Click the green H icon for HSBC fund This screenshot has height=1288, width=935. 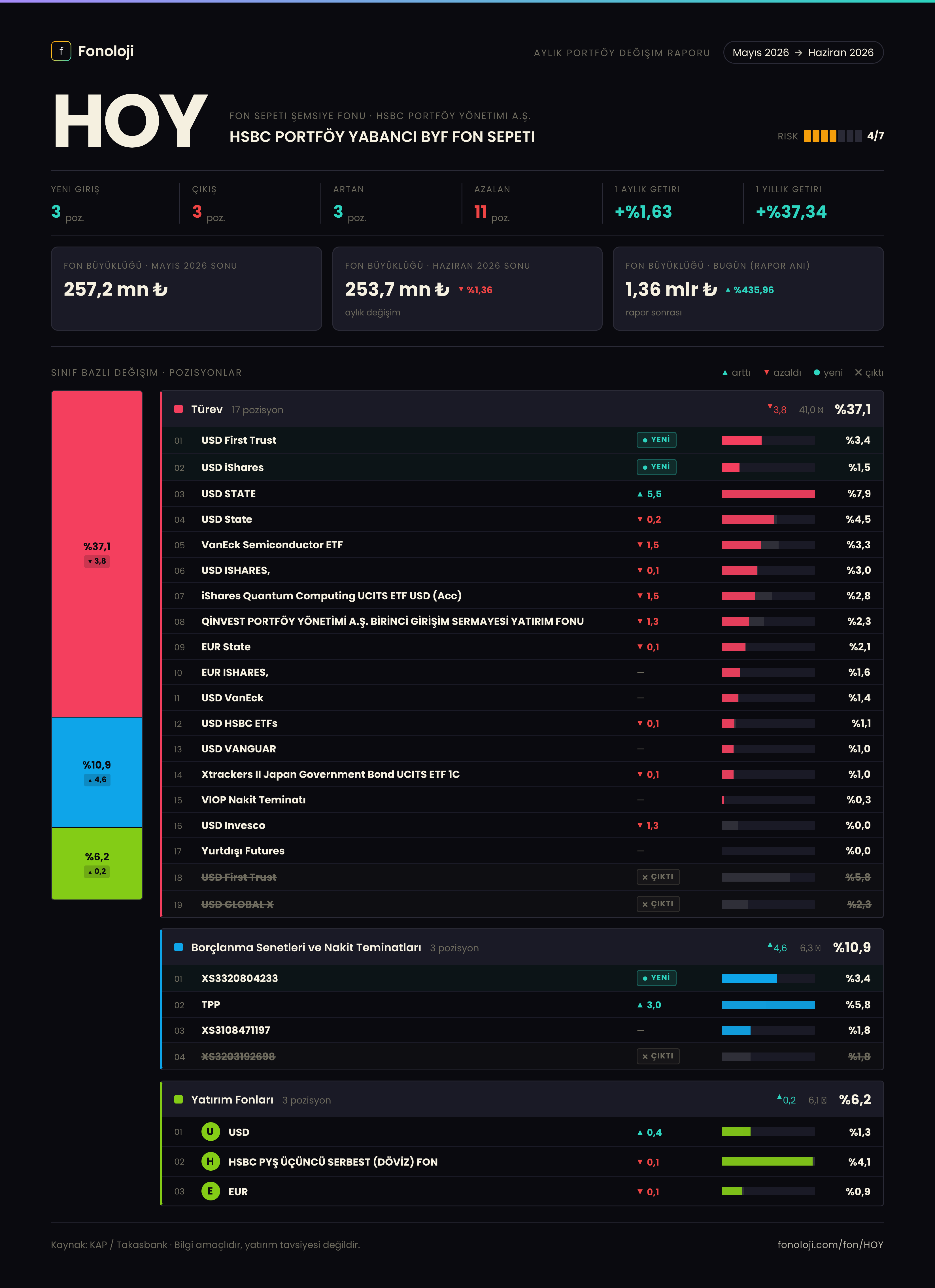click(x=210, y=1161)
